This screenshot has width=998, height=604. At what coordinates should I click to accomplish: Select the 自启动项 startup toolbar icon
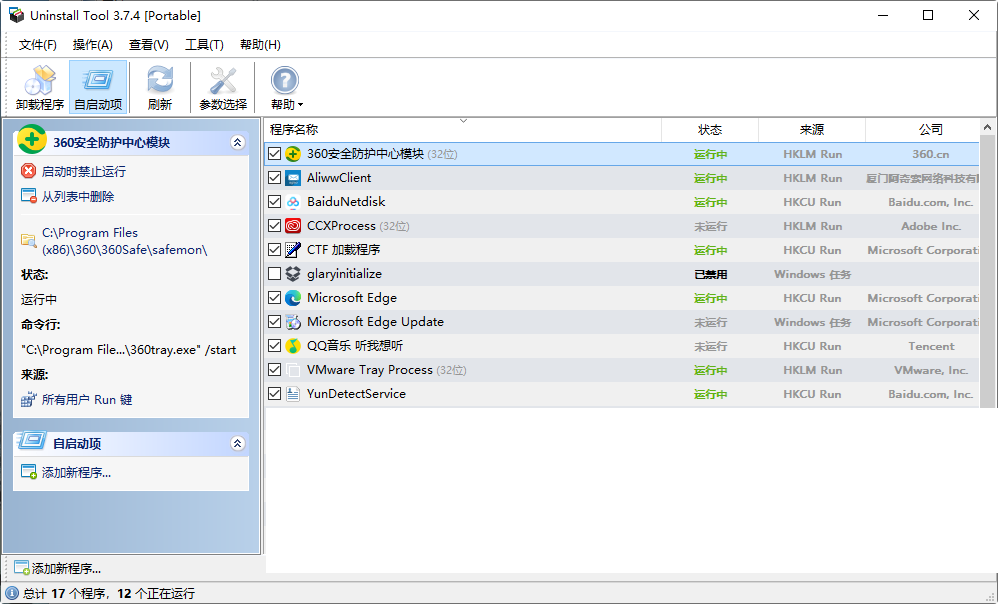point(98,81)
